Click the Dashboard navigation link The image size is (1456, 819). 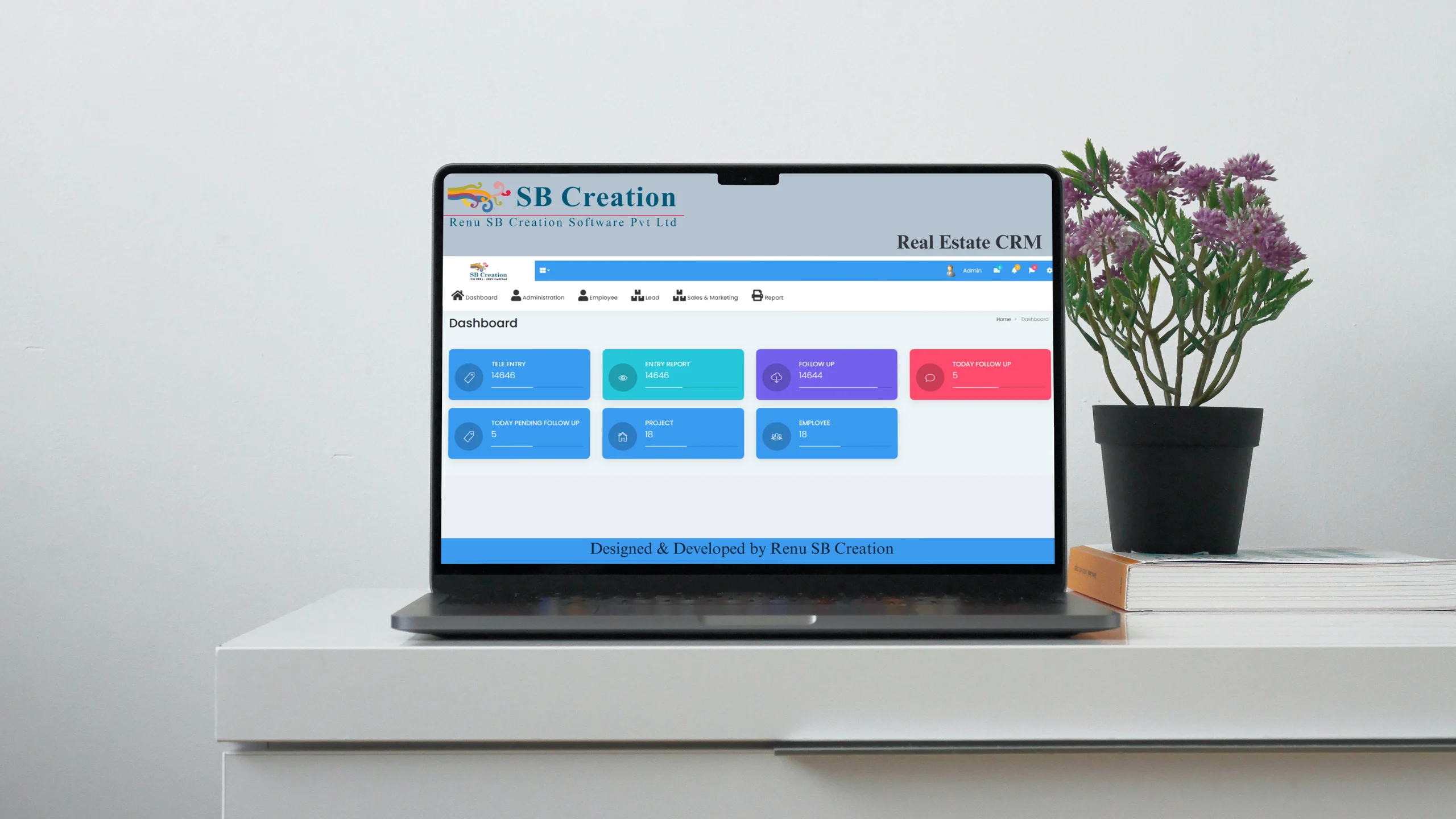(474, 296)
